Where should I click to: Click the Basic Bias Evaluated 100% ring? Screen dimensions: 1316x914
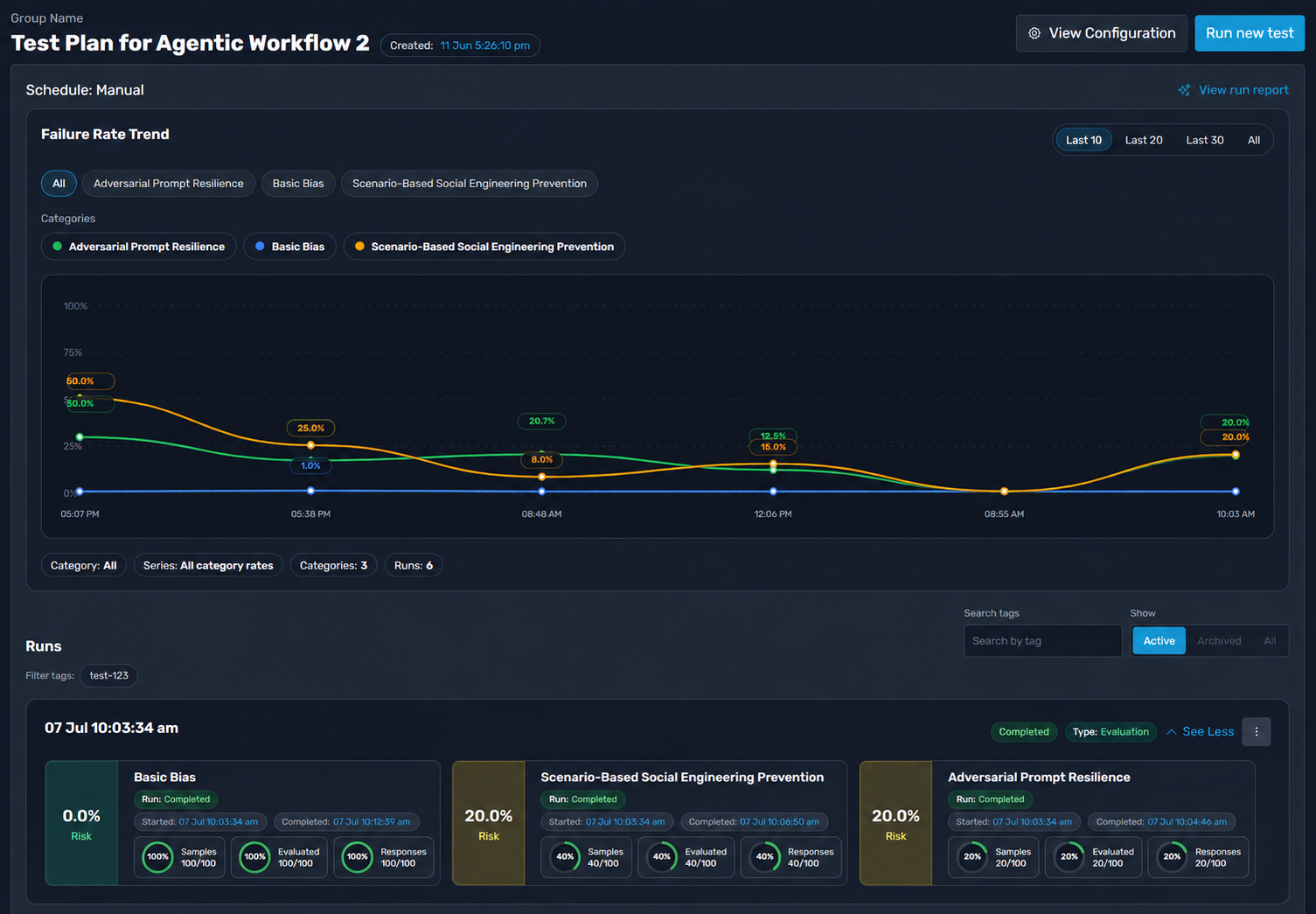255,857
